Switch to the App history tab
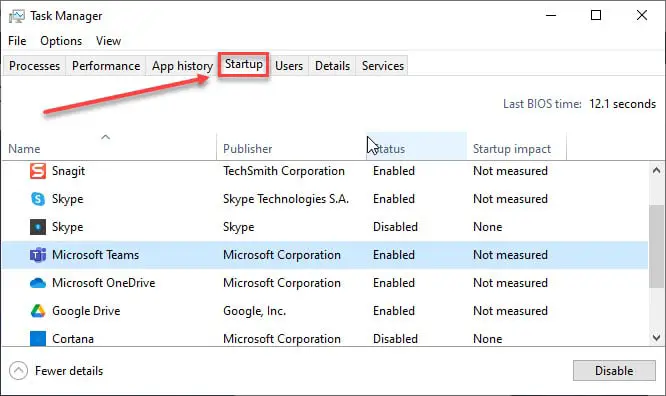 [182, 66]
